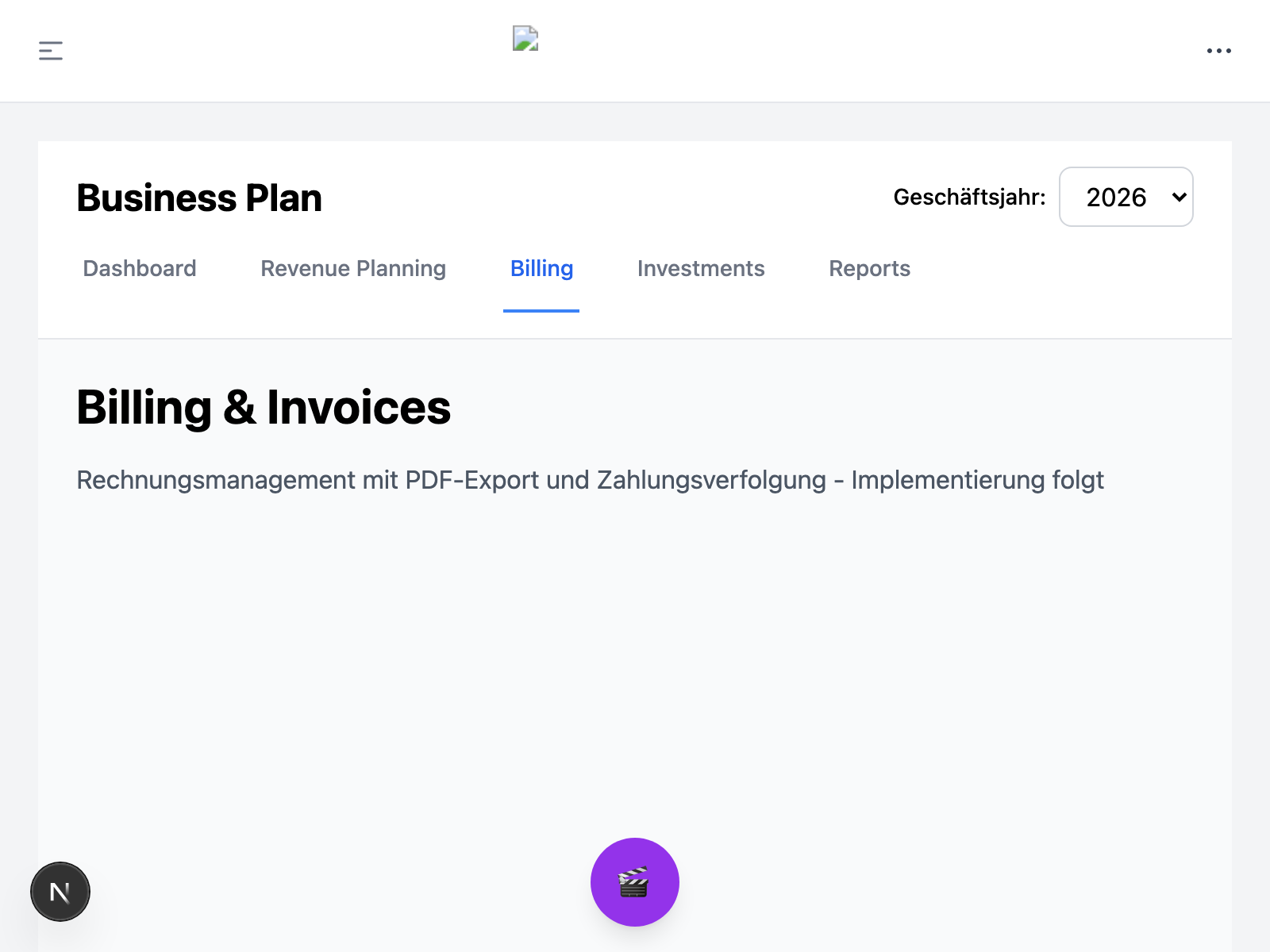This screenshot has height=952, width=1270.
Task: Click the purple clapperboard floating button
Action: click(634, 881)
